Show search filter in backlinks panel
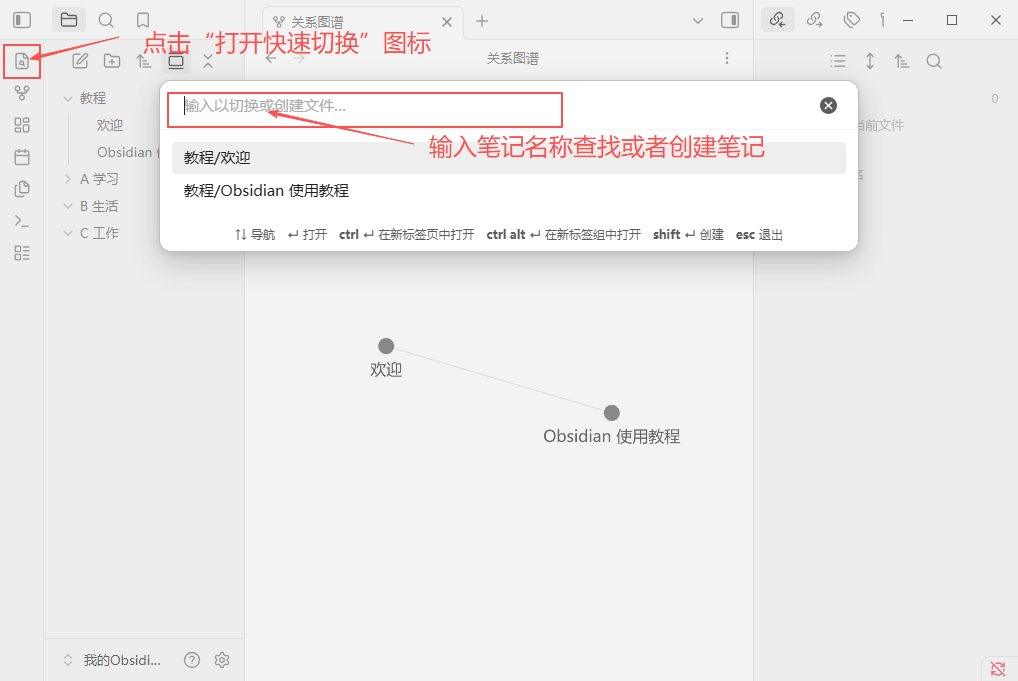 click(x=934, y=61)
